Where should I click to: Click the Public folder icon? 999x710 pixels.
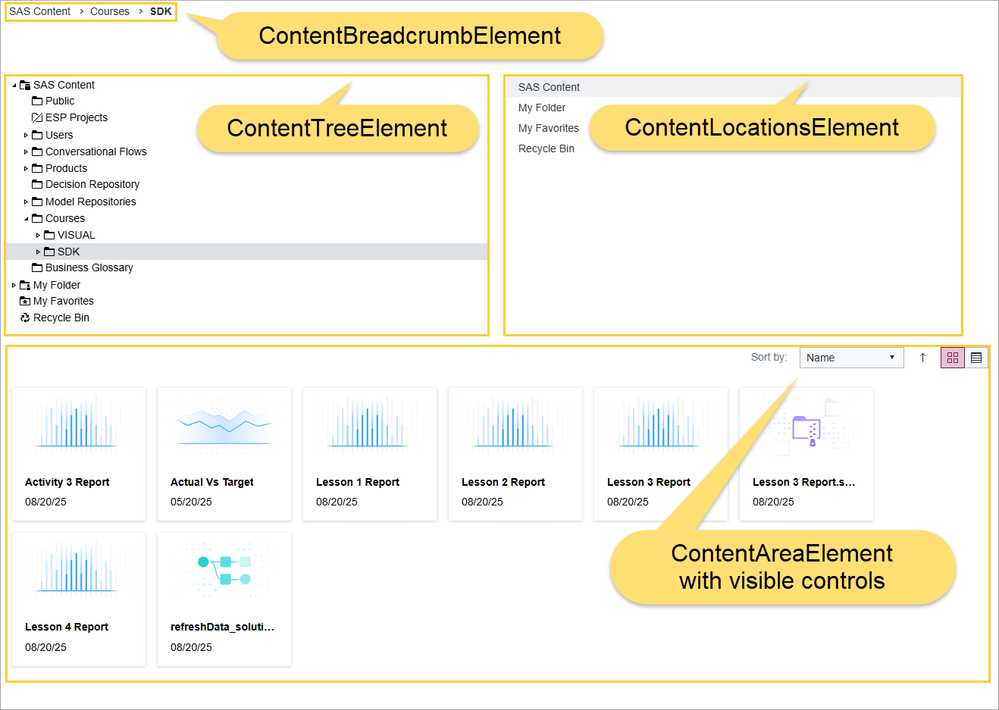click(x=37, y=101)
